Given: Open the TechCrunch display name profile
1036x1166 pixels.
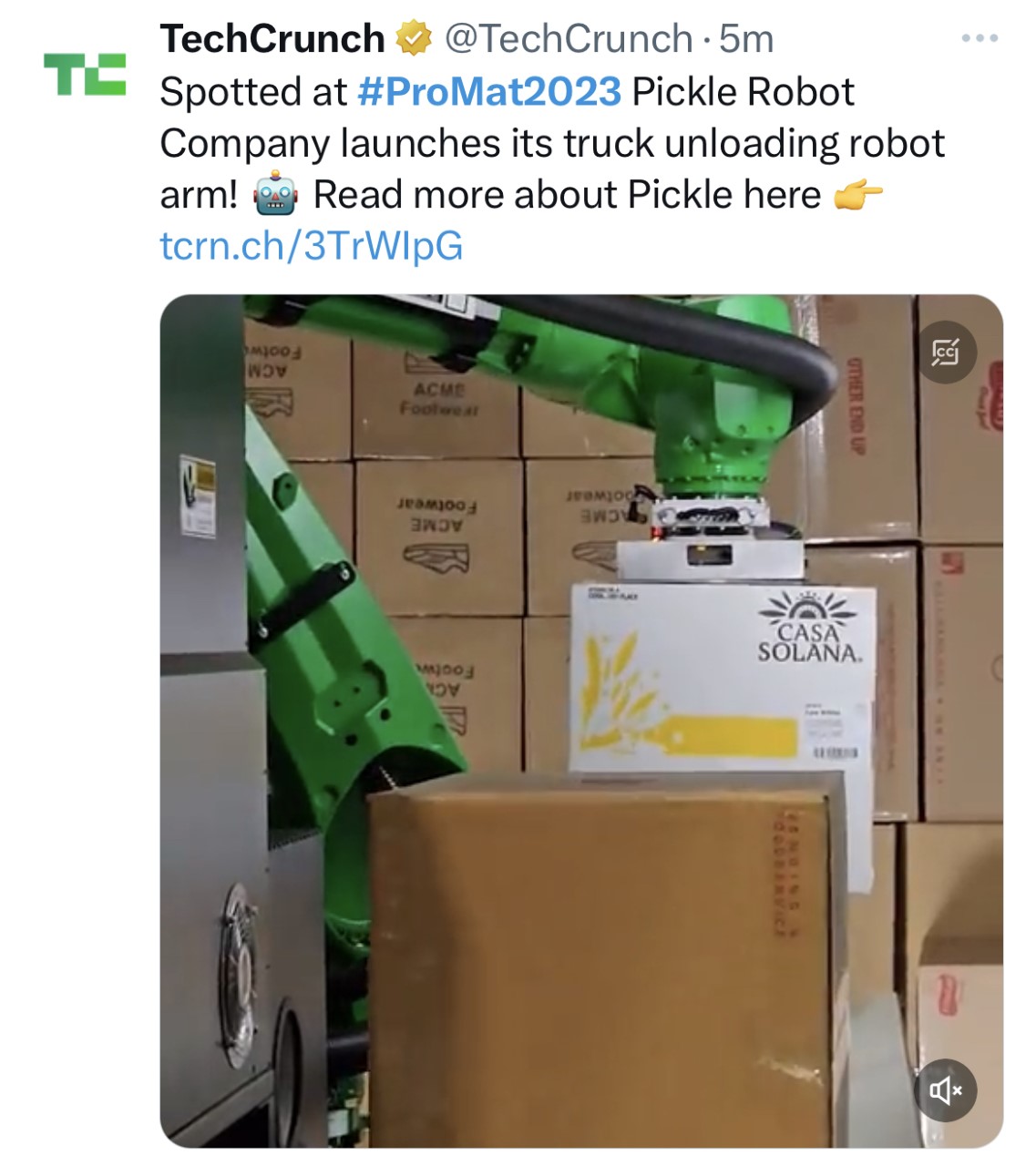Looking at the screenshot, I should pos(272,39).
